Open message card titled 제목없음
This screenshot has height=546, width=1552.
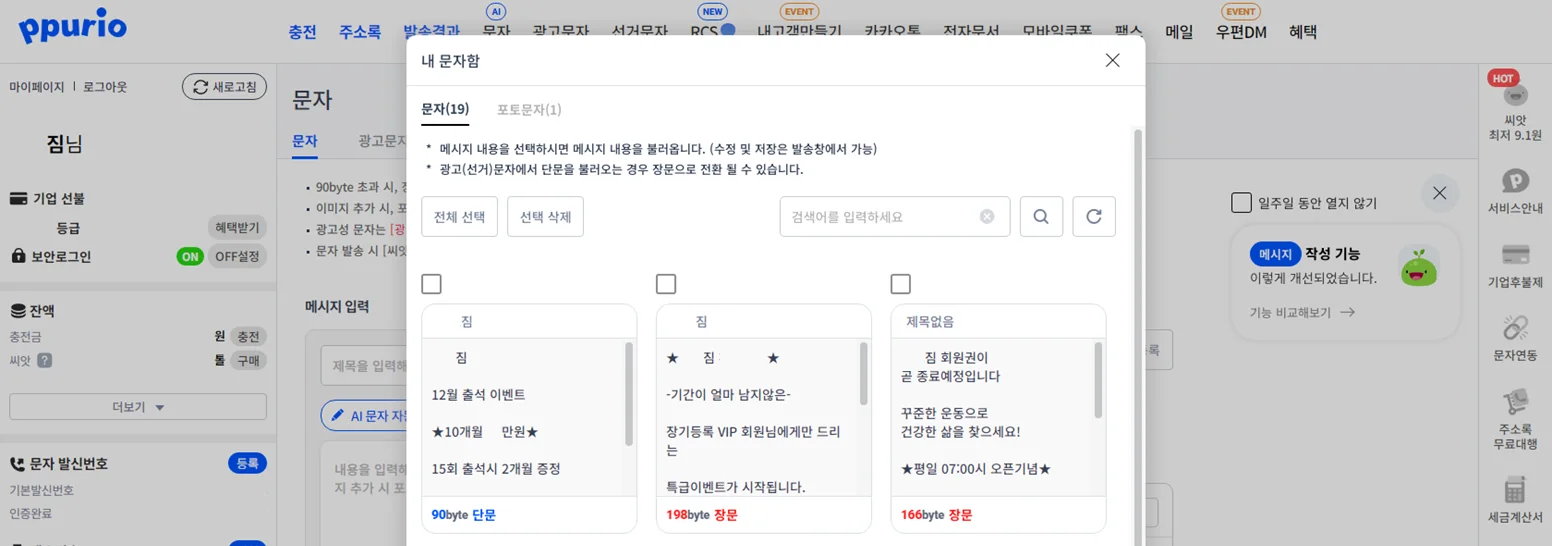(x=998, y=418)
